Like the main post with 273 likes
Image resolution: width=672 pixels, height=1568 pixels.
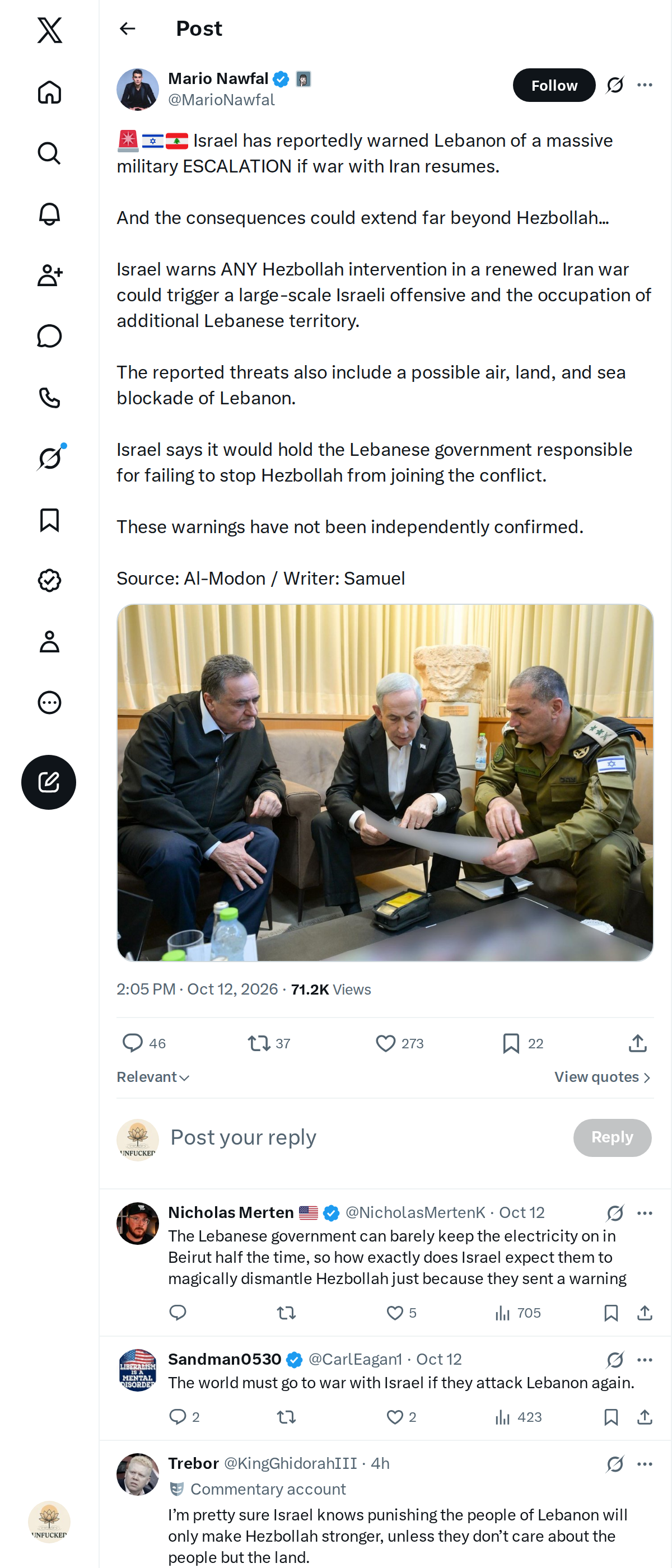[399, 1043]
